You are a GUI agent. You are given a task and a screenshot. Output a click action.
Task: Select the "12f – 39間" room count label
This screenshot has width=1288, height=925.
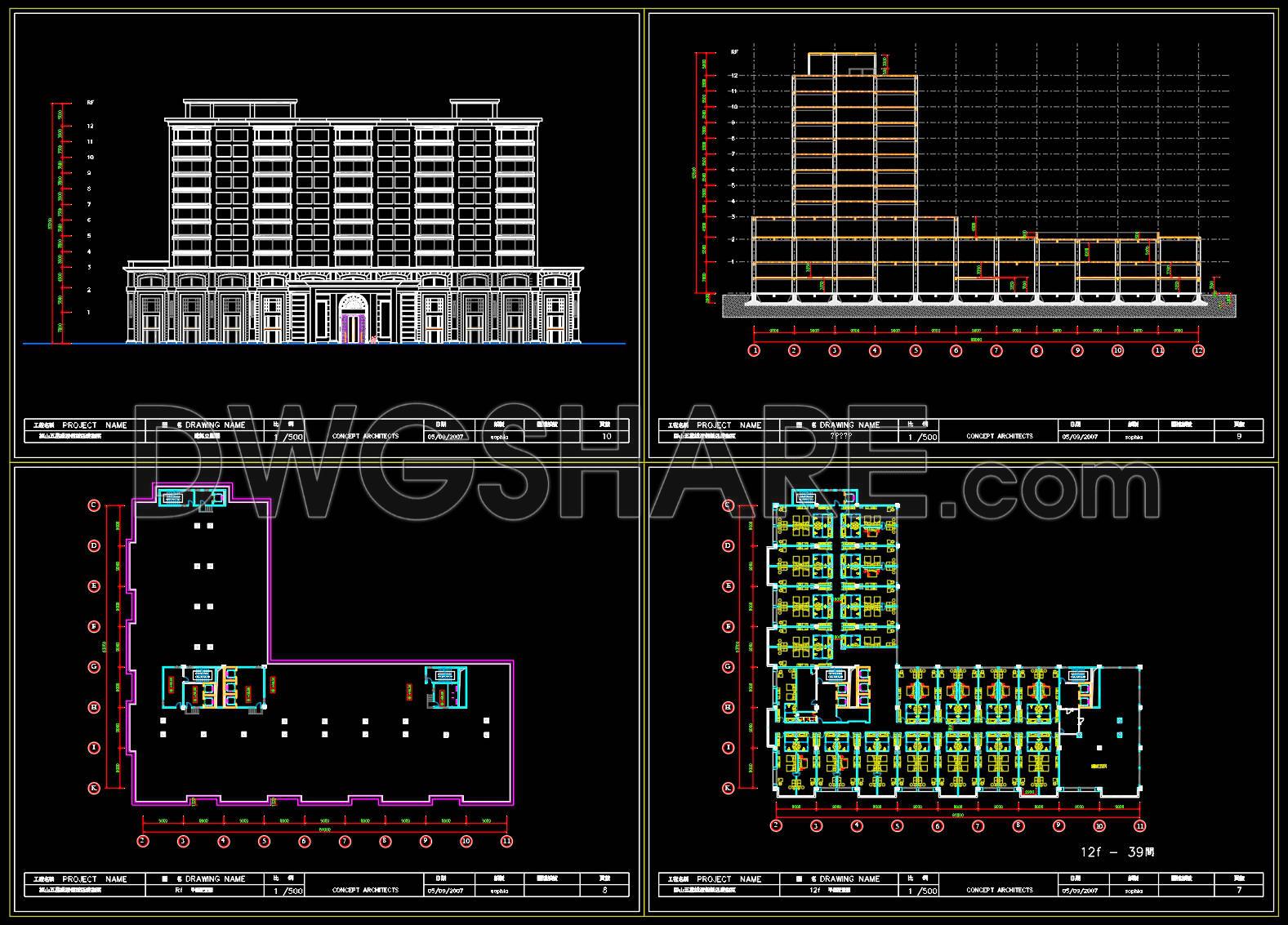(x=1117, y=852)
